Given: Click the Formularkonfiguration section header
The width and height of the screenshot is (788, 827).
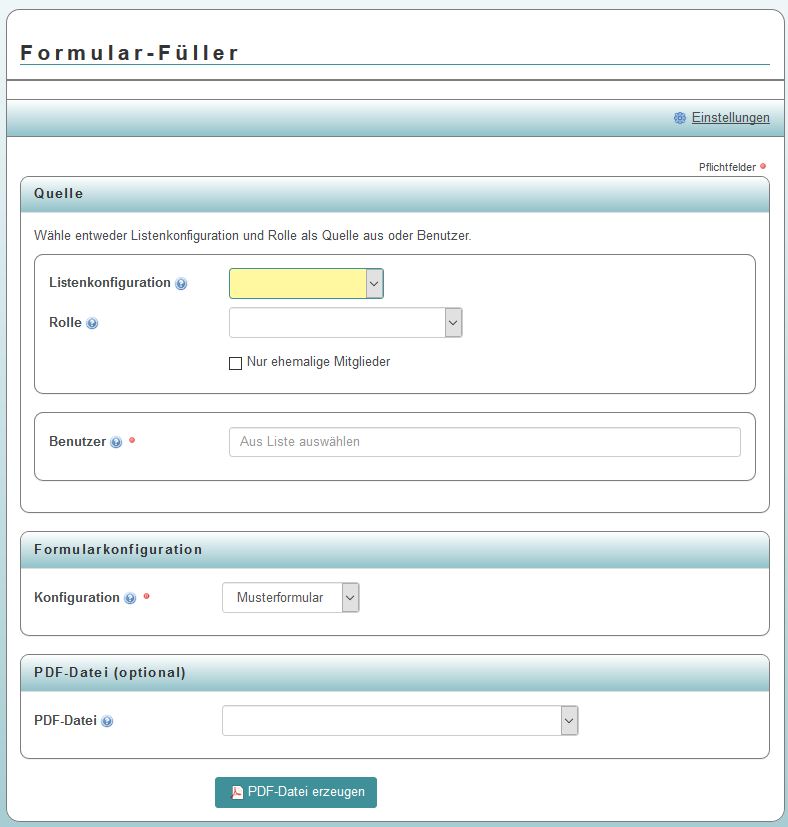Looking at the screenshot, I should coord(118,550).
